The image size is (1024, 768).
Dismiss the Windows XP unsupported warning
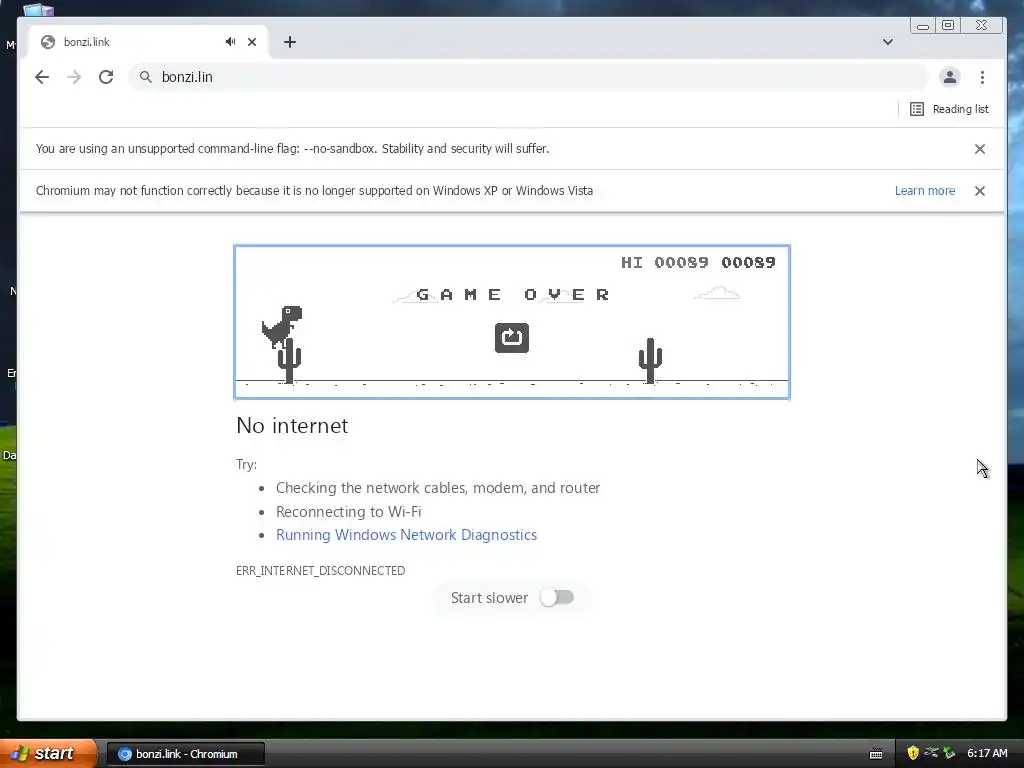980,191
